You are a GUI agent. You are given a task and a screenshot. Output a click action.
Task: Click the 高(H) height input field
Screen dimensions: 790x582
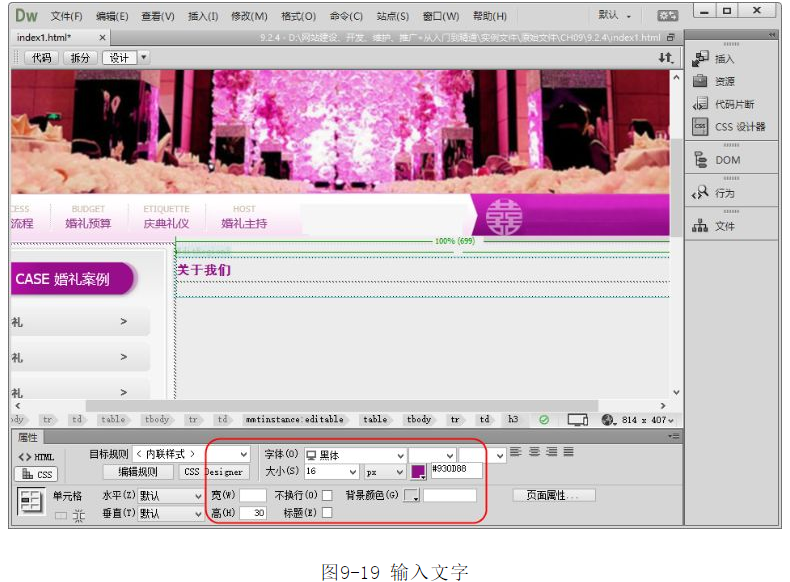tap(253, 513)
